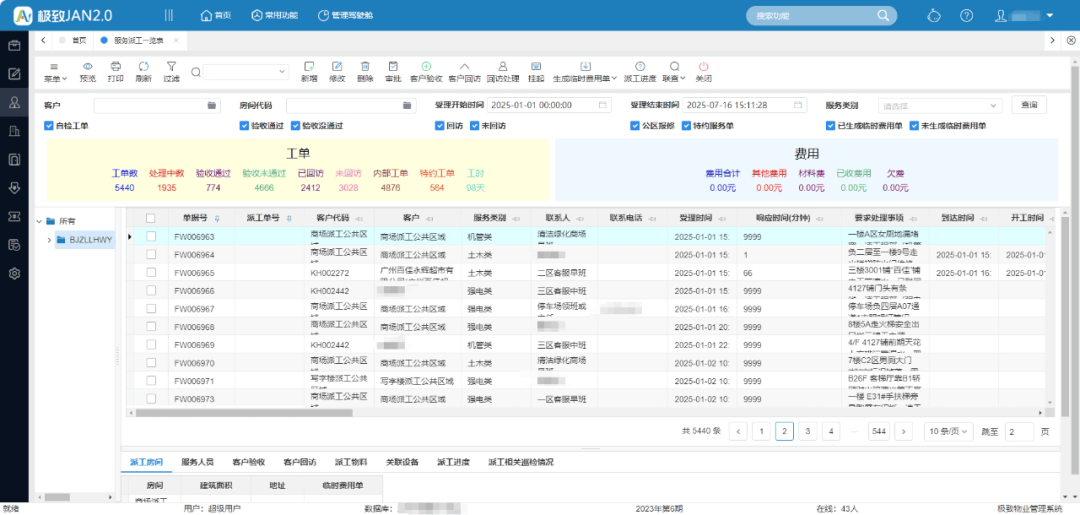Click the 刷新 (refresh) icon
This screenshot has height=515, width=1080.
click(144, 66)
